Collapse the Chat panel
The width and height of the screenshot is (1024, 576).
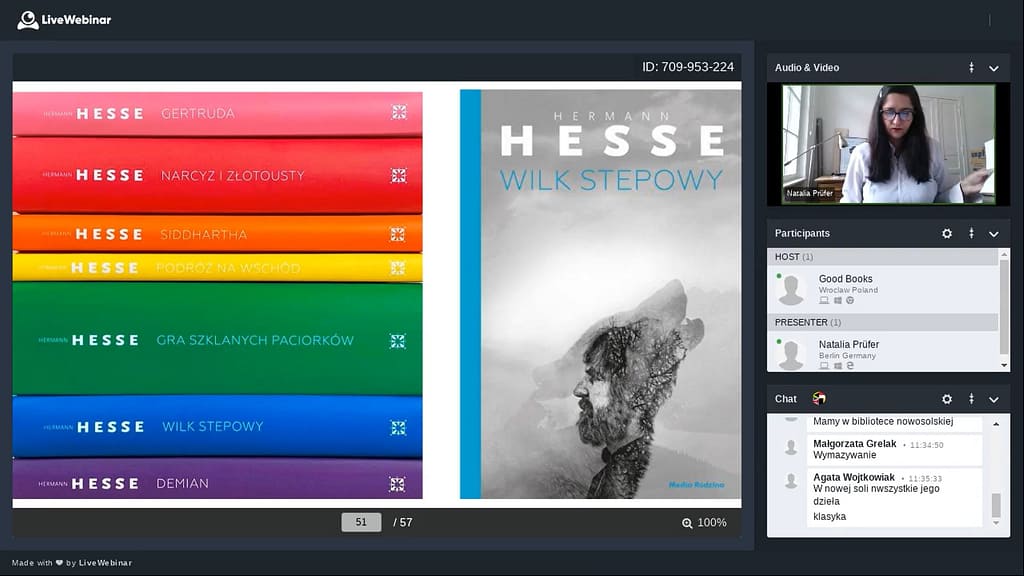click(993, 399)
